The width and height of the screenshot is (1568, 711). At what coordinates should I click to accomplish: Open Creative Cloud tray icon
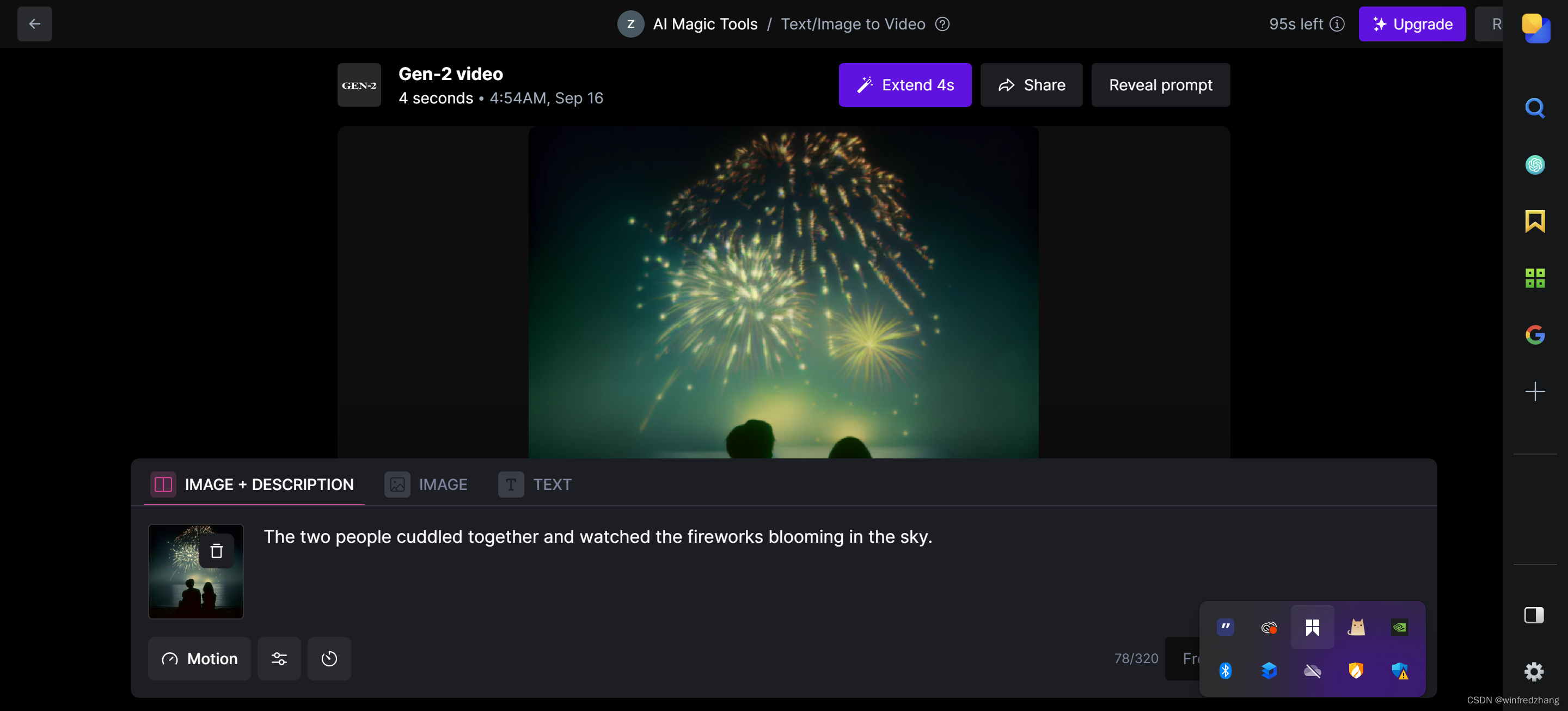tap(1269, 628)
